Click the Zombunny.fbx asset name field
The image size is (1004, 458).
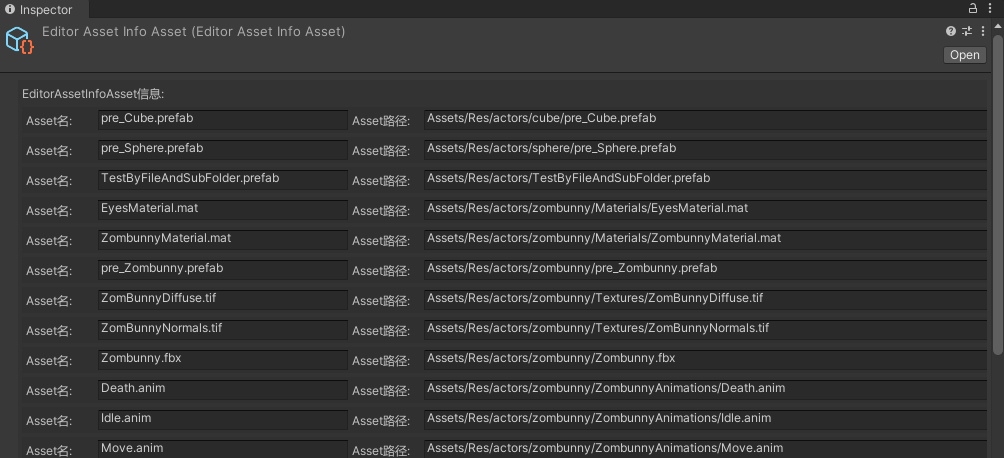(223, 360)
